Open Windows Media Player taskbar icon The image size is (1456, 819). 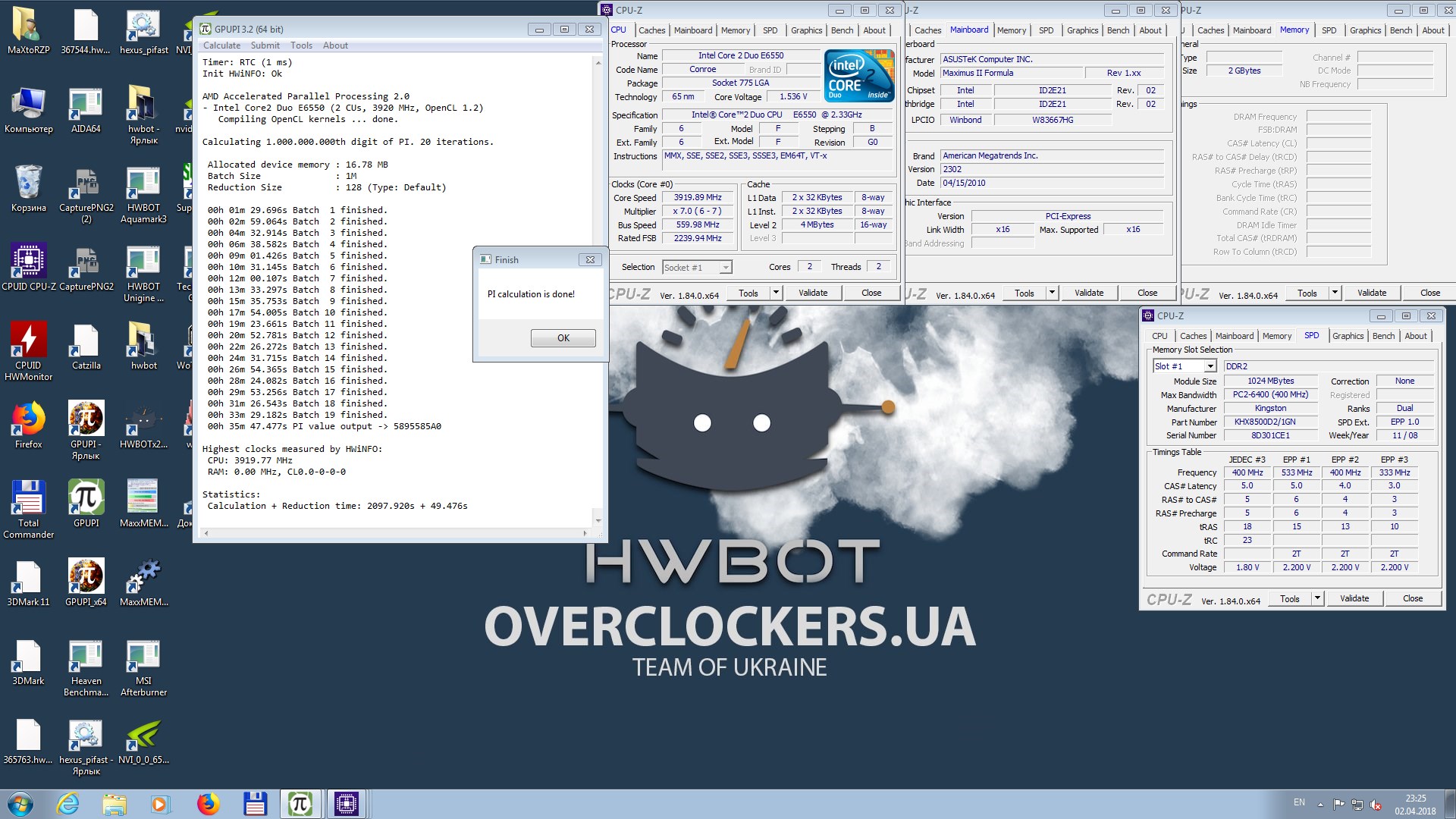click(x=160, y=804)
